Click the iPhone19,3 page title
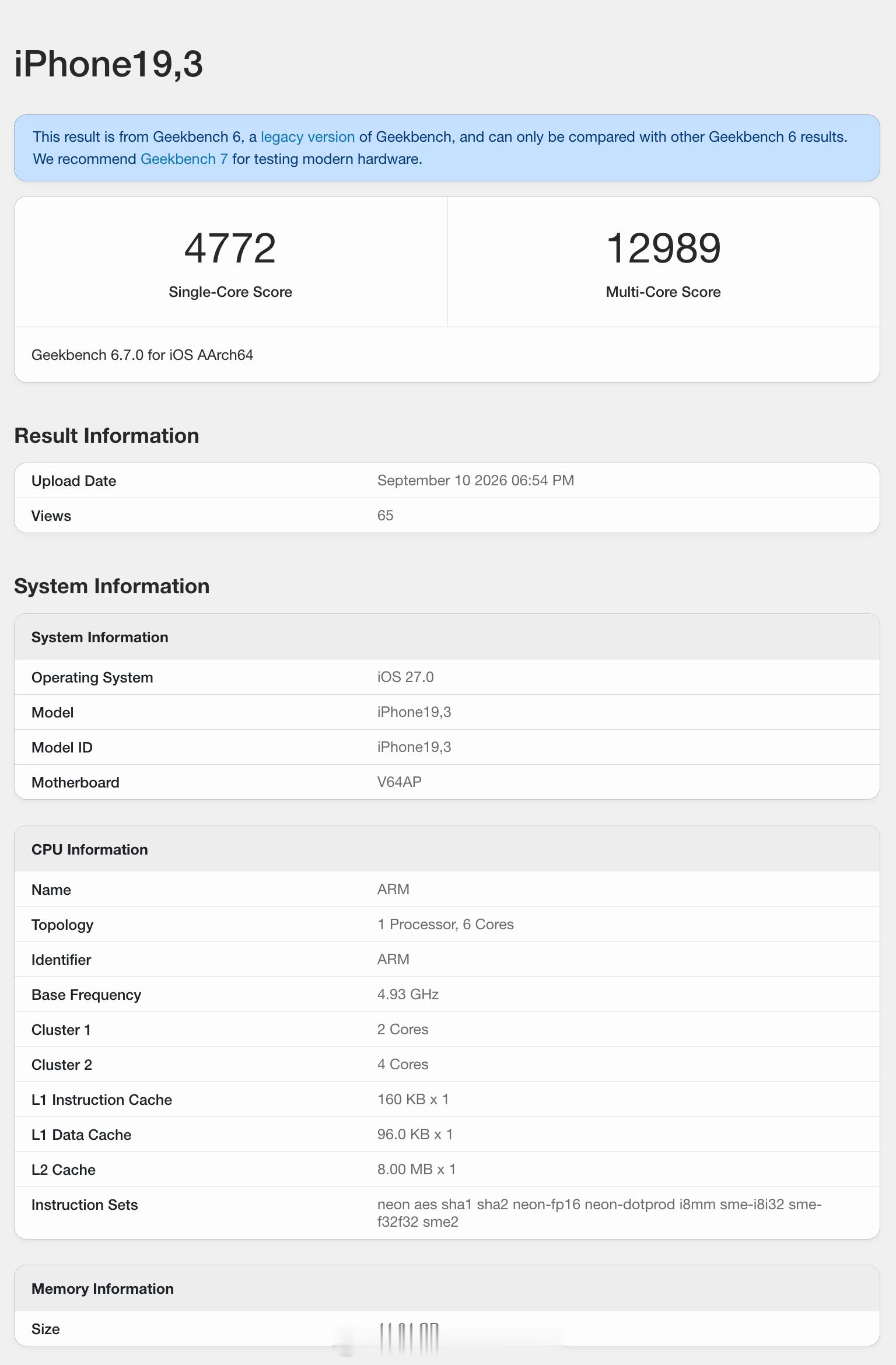 108,64
